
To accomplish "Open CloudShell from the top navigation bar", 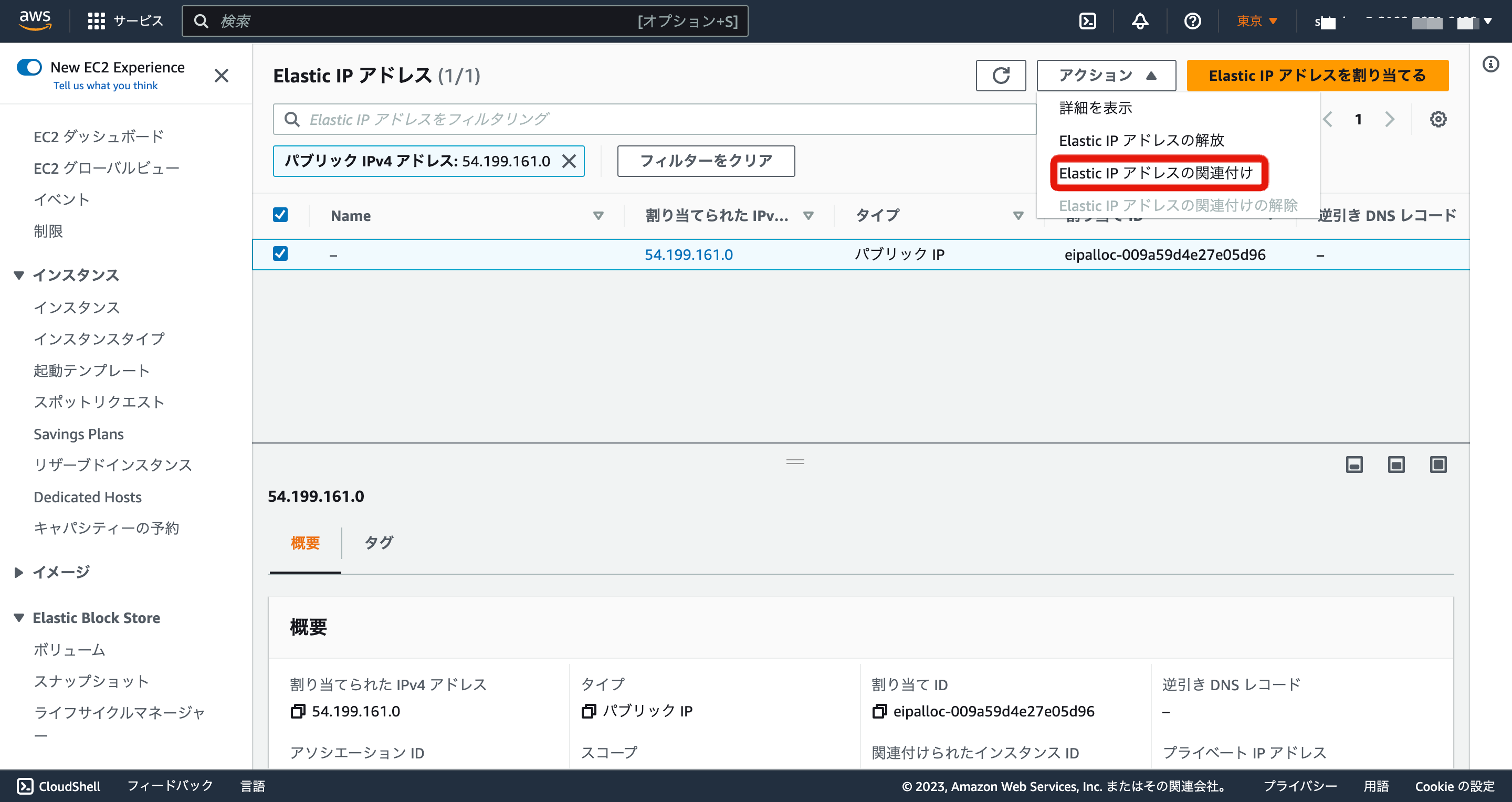I will pos(1087,22).
